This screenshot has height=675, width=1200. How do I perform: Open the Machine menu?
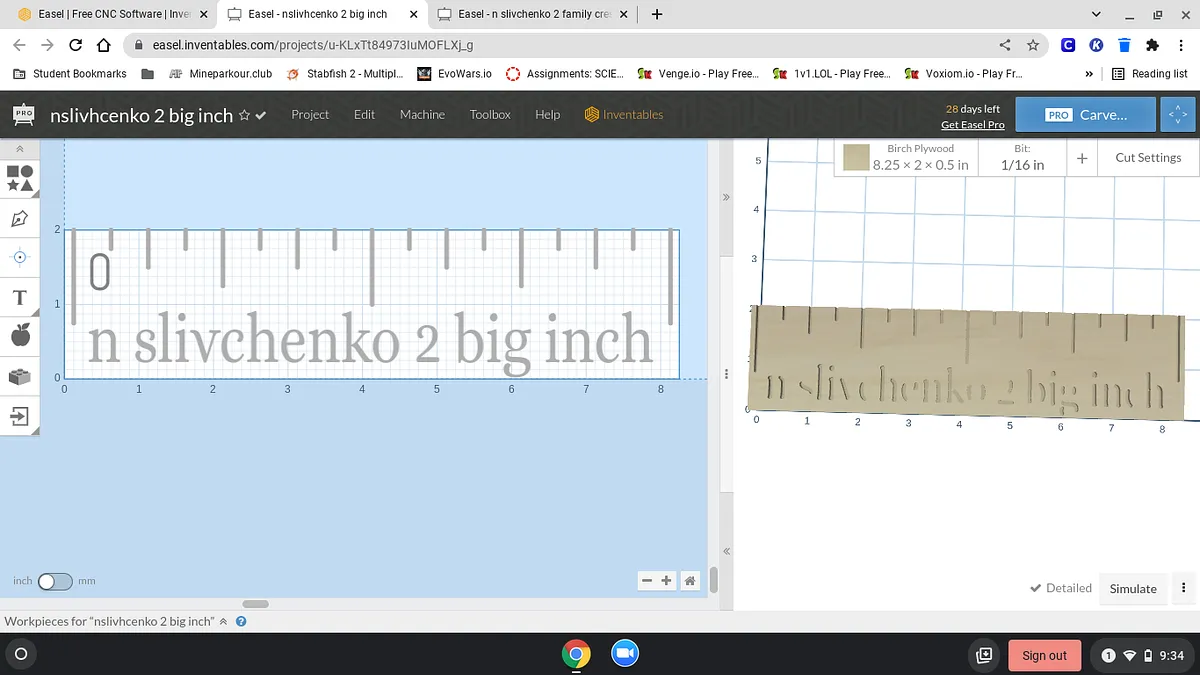[x=422, y=115]
